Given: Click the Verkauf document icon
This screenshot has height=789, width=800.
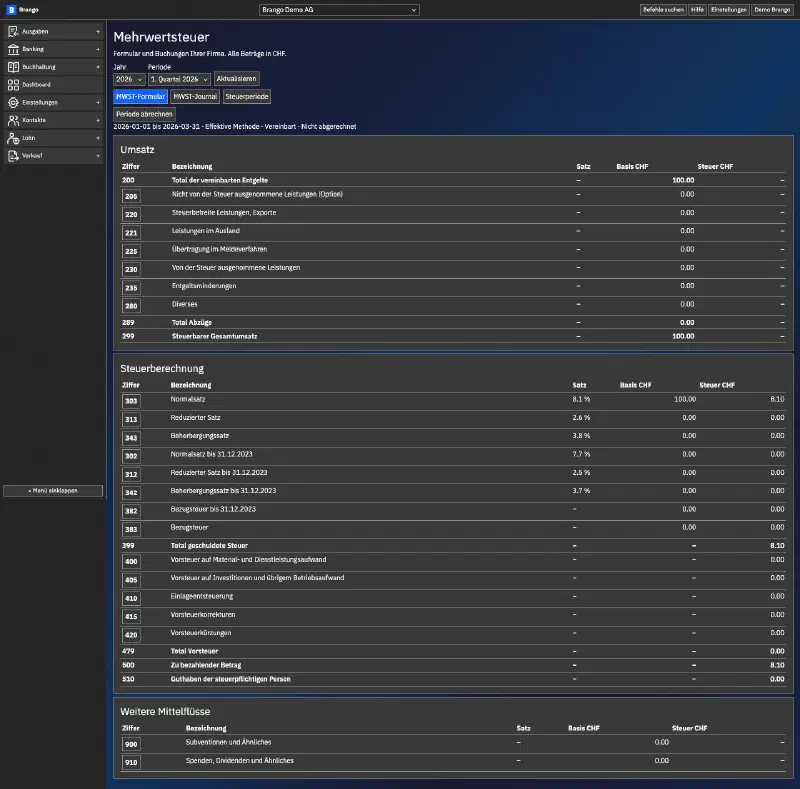Looking at the screenshot, I should pyautogui.click(x=13, y=156).
